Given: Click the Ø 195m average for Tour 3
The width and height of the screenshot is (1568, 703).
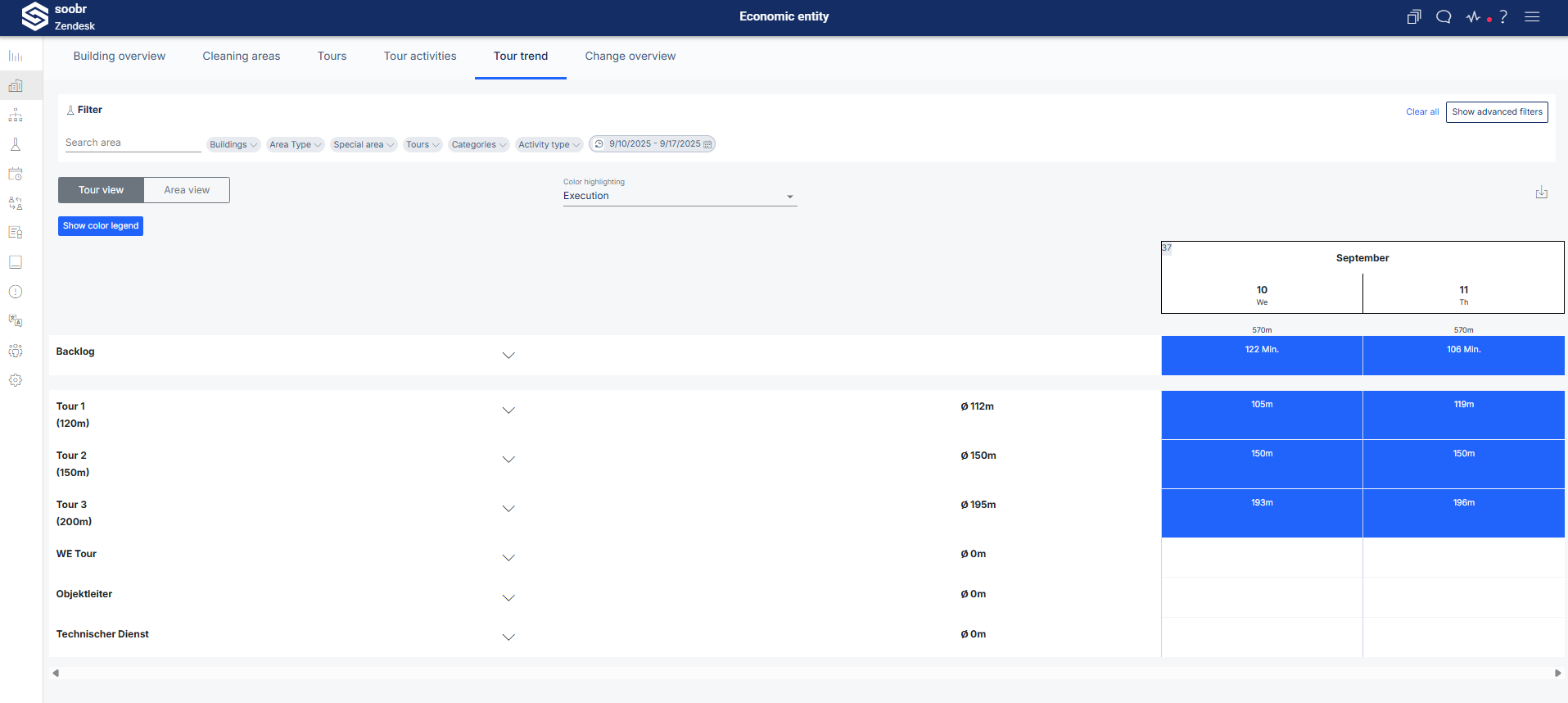Looking at the screenshot, I should tap(978, 505).
